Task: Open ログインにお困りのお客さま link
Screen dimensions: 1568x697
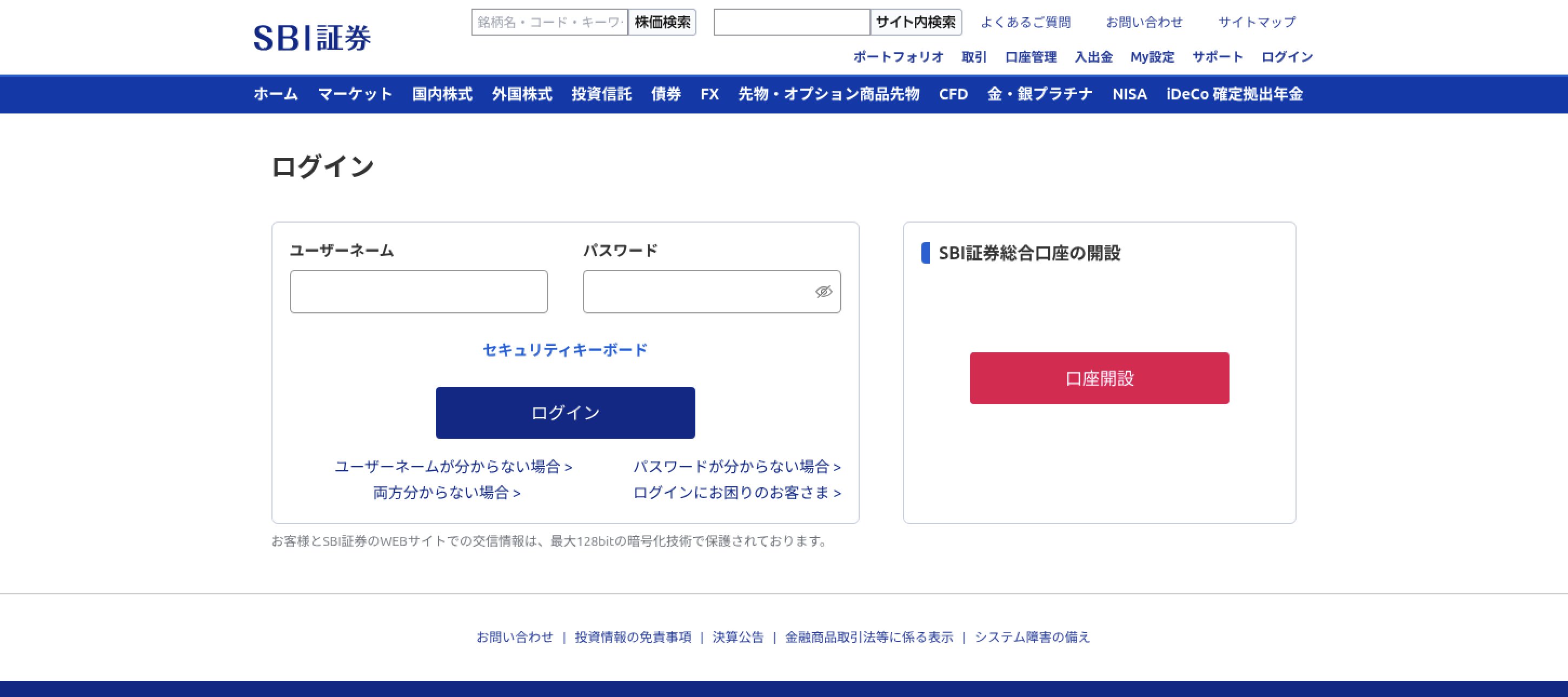Action: pyautogui.click(x=736, y=493)
